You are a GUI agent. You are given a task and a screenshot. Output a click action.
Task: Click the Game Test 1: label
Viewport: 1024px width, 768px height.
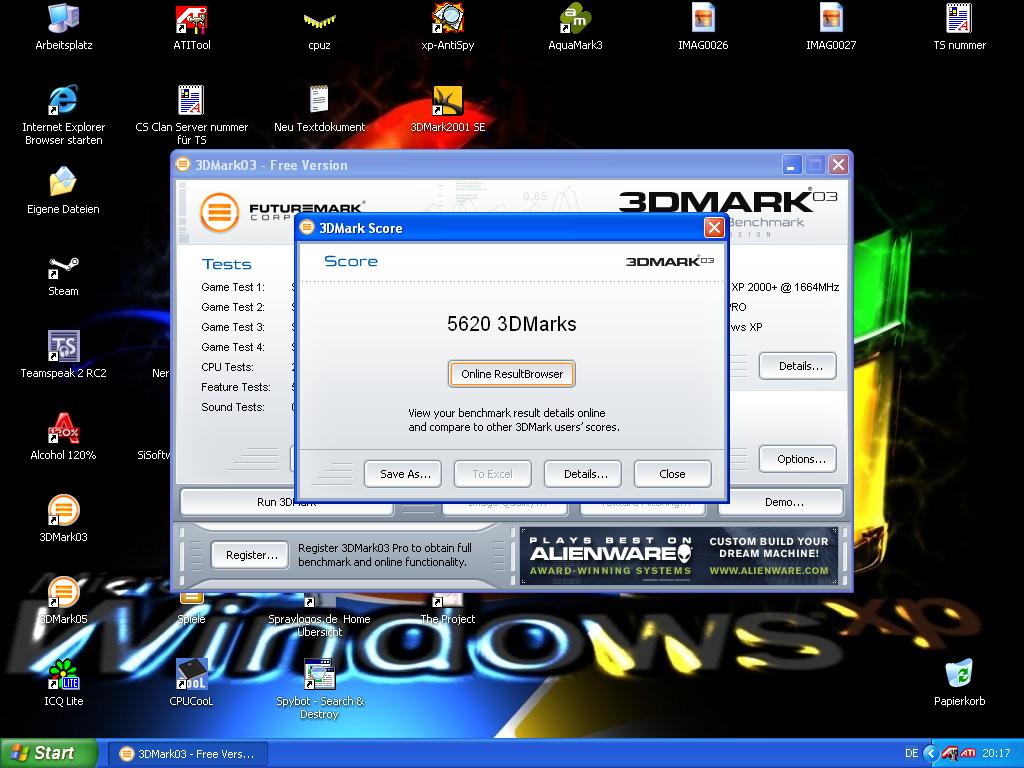point(233,287)
